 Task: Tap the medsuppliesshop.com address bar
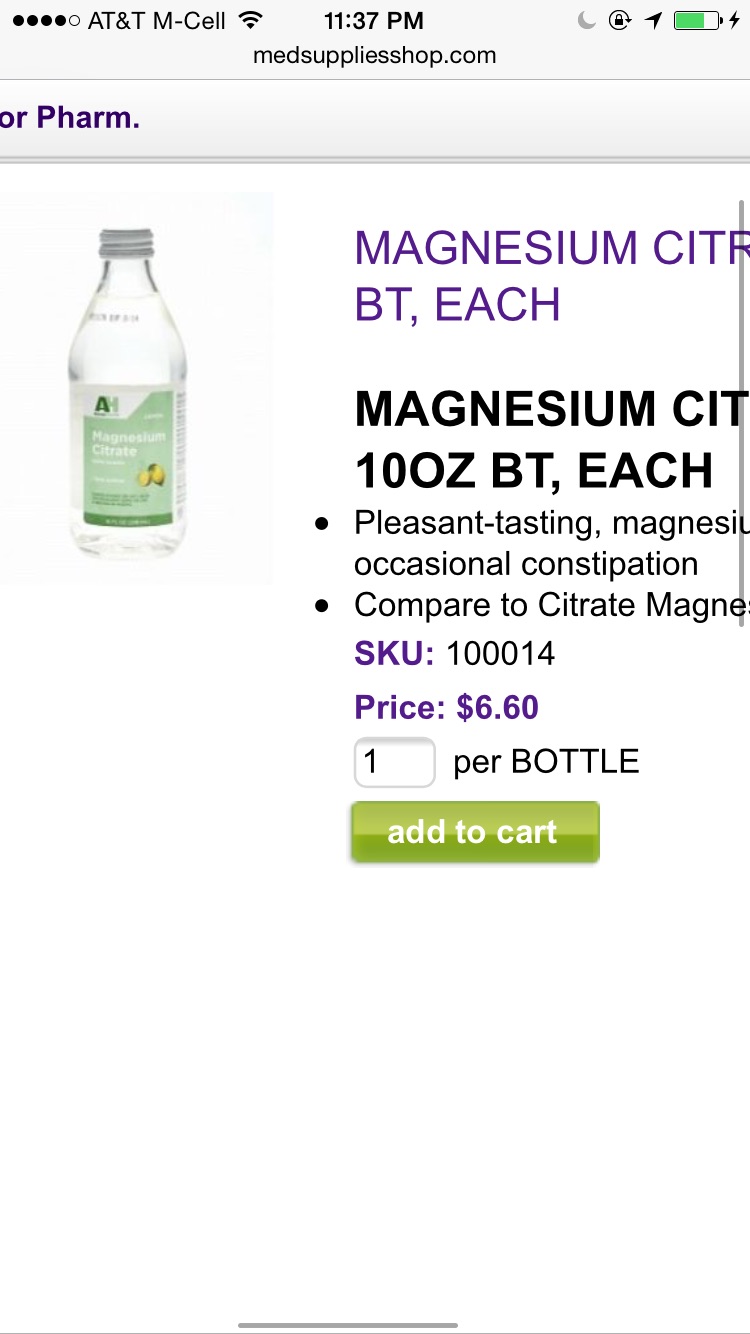point(375,56)
